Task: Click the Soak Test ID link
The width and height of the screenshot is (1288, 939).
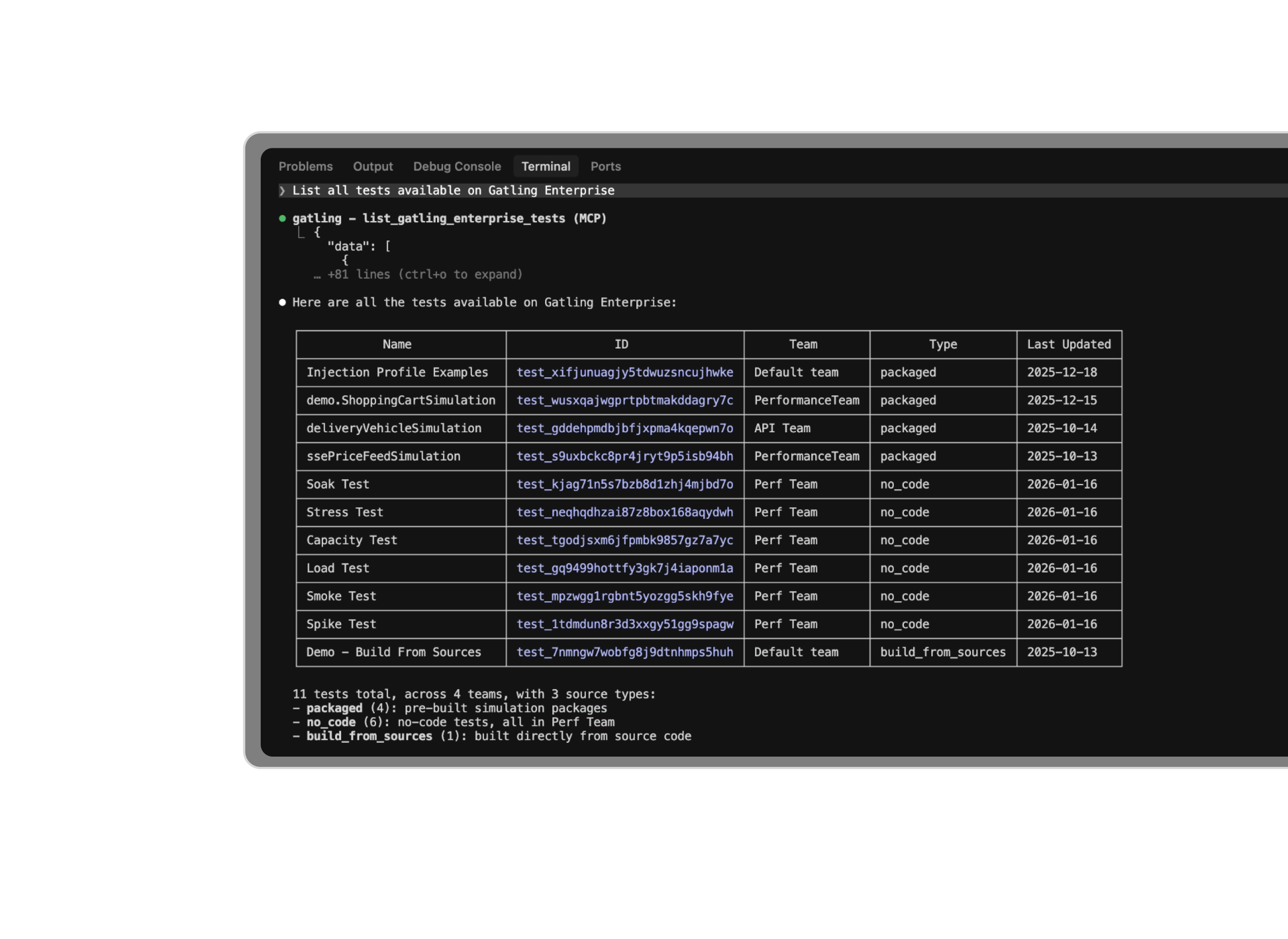Action: pos(625,484)
